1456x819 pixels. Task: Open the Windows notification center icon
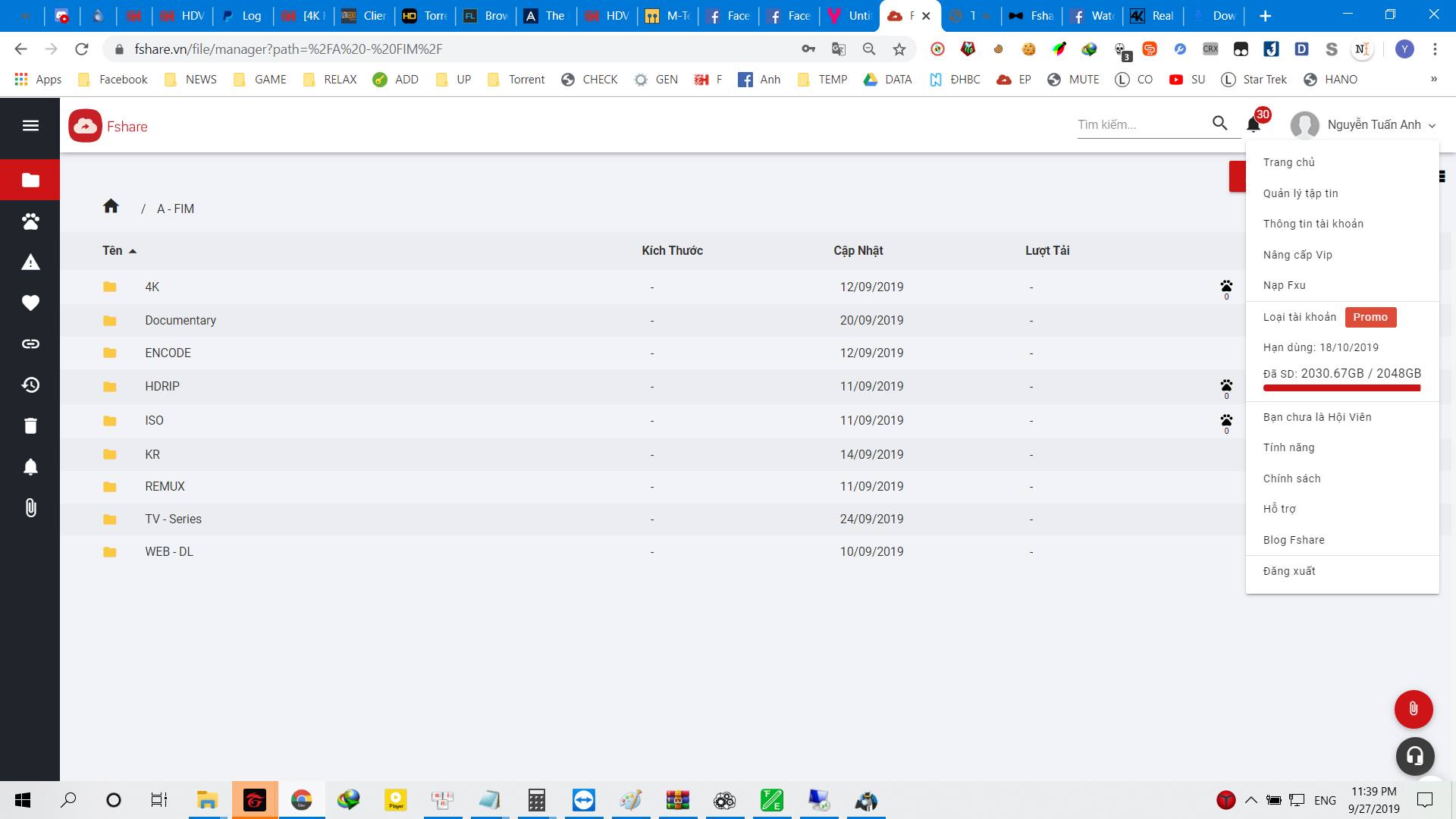click(1426, 800)
